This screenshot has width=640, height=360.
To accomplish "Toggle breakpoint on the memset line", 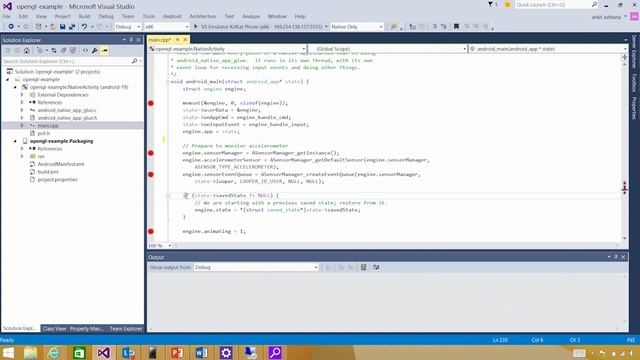I will (151, 103).
